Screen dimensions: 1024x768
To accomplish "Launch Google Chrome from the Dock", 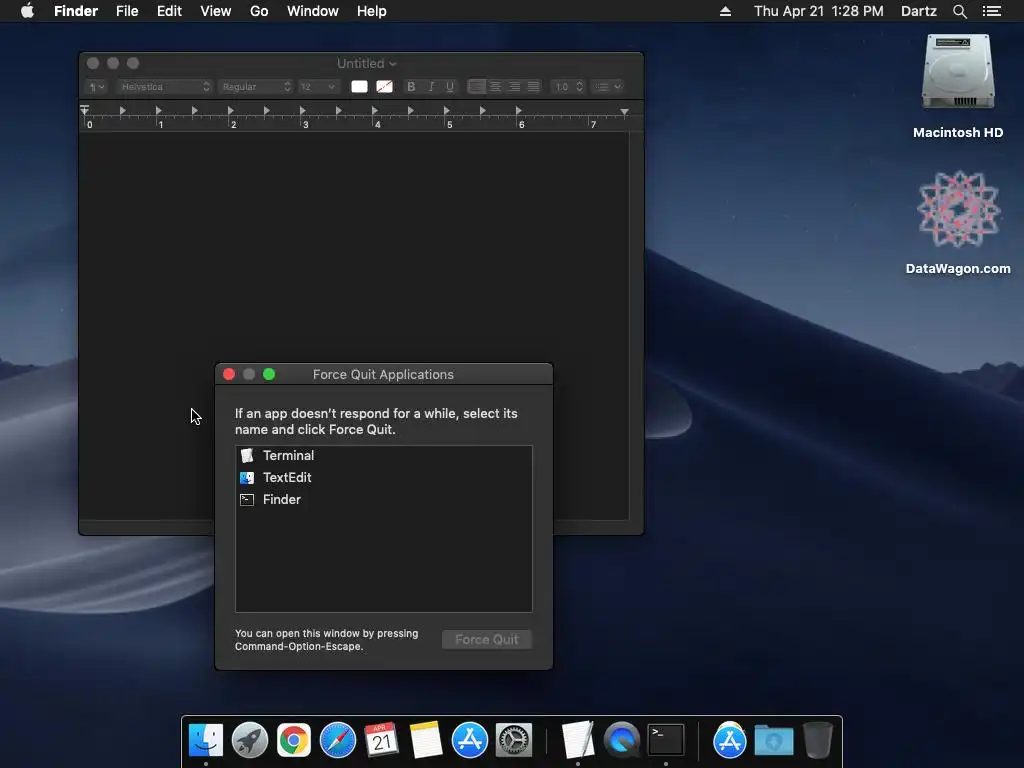I will click(x=294, y=741).
